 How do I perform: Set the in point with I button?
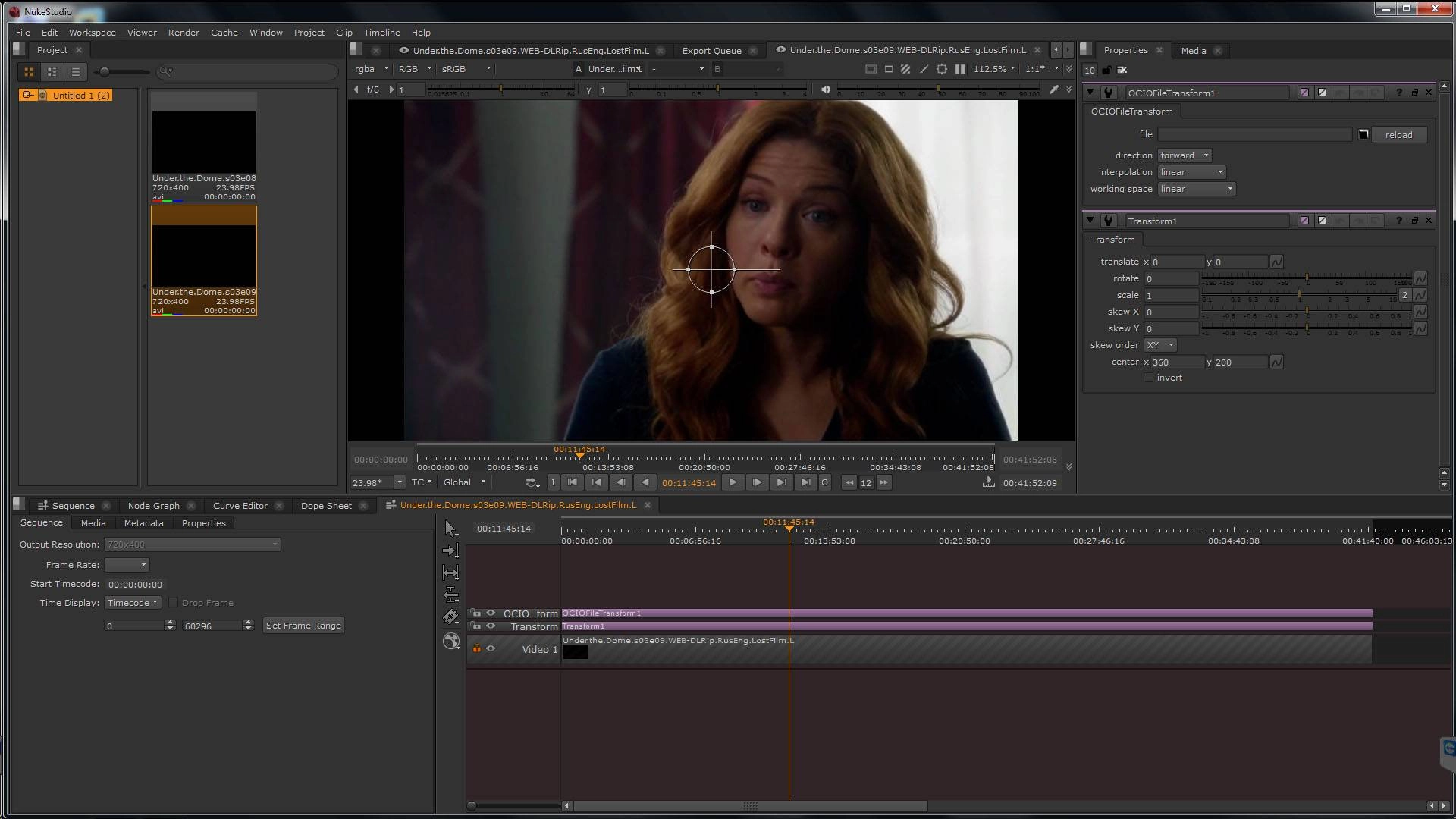(x=553, y=482)
